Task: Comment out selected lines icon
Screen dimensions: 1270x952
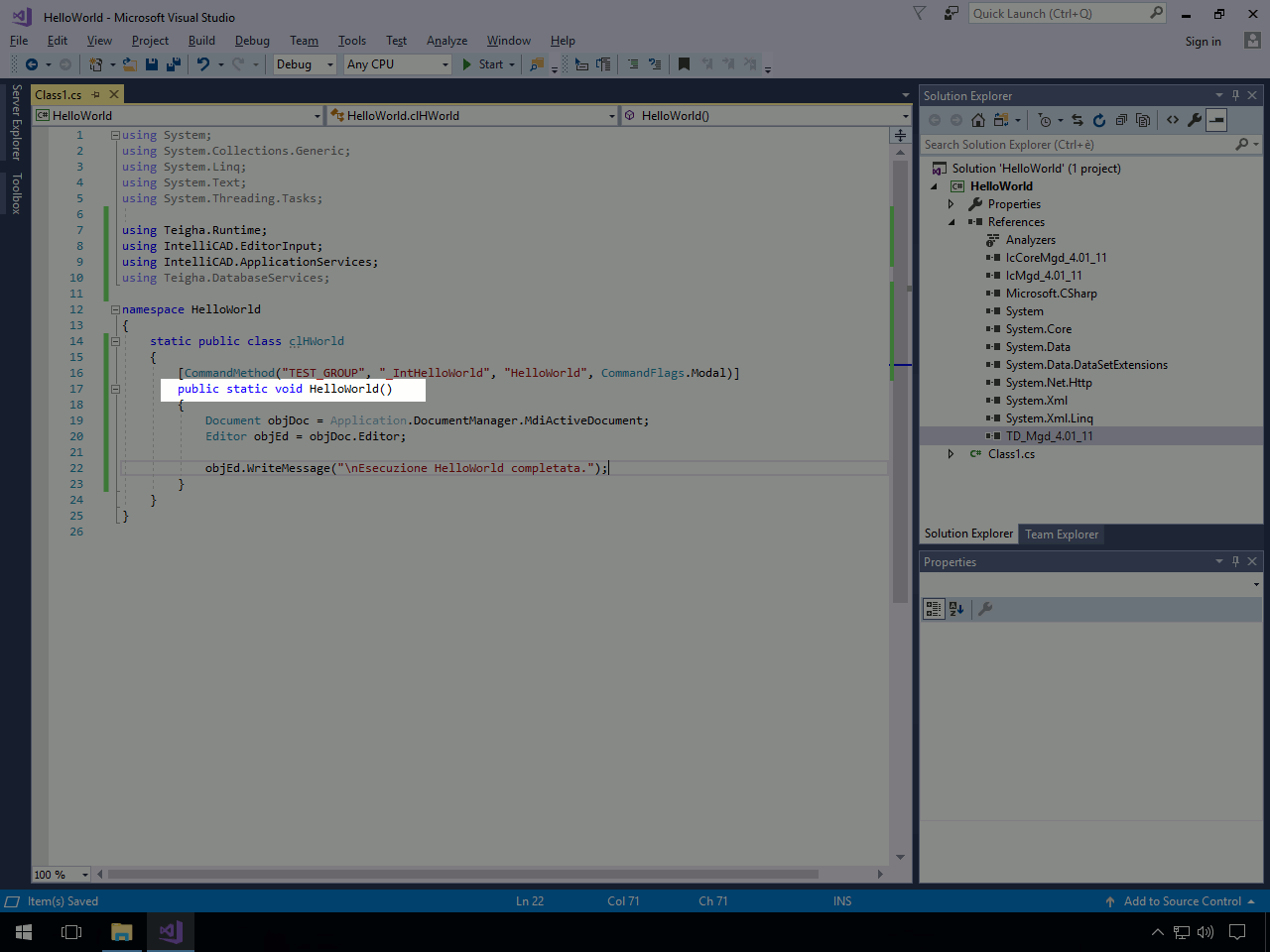Action: click(x=633, y=64)
